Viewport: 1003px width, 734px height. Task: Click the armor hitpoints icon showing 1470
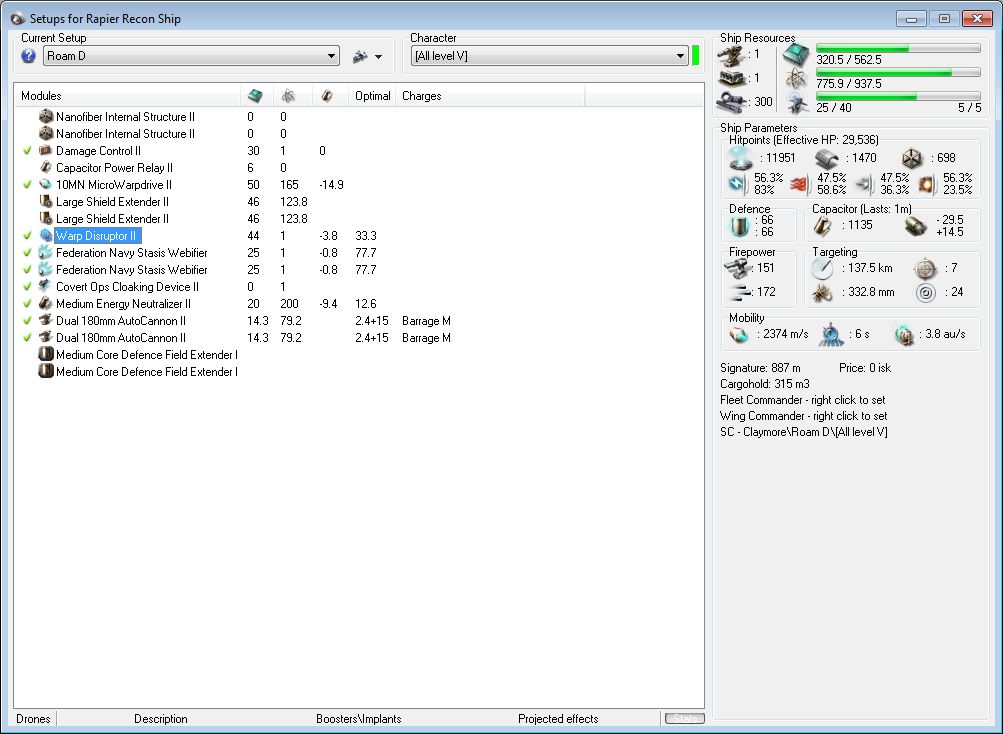(x=826, y=158)
